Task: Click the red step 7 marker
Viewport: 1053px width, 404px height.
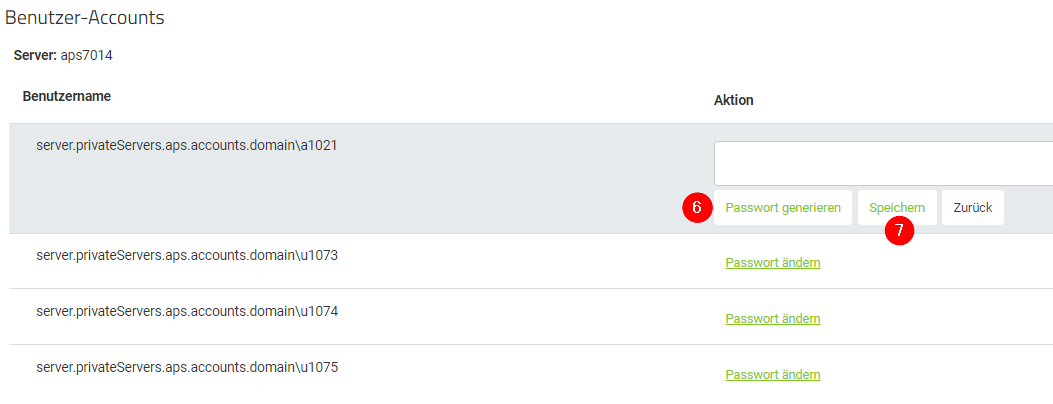Action: pyautogui.click(x=899, y=230)
